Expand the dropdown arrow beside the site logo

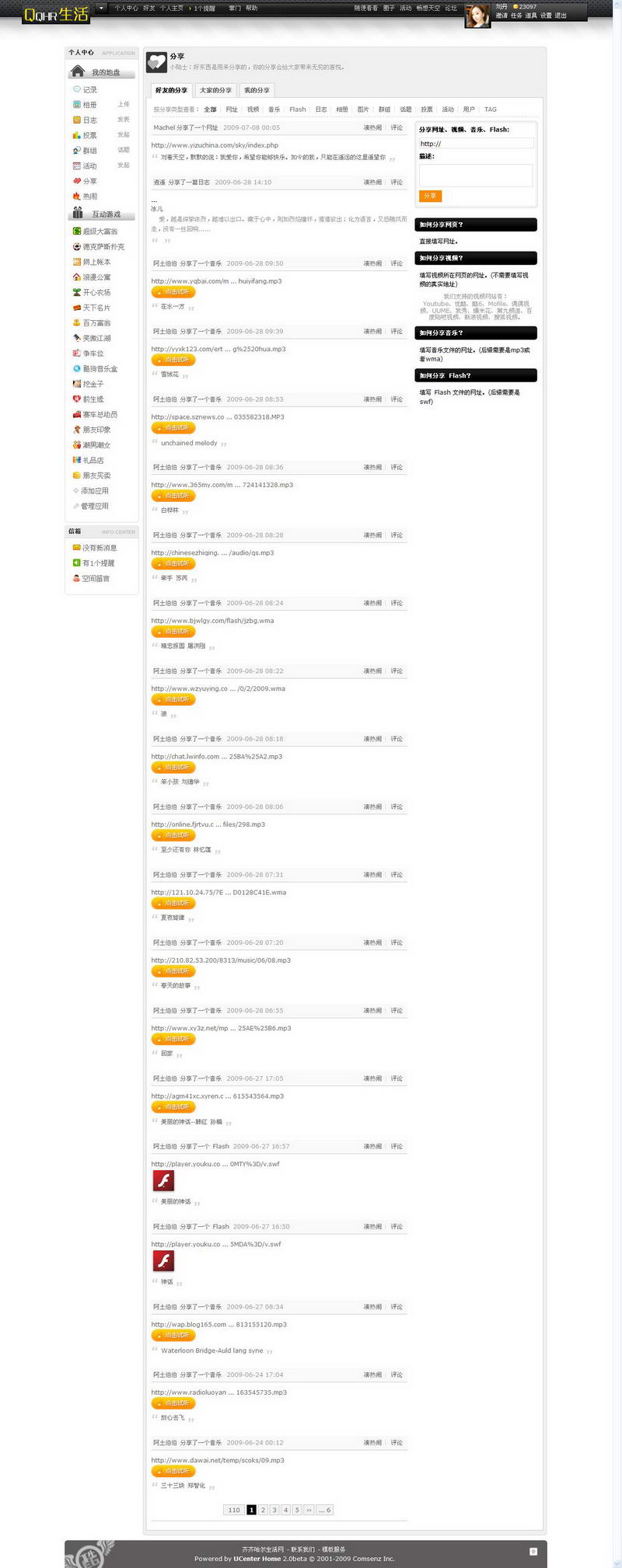point(101,9)
